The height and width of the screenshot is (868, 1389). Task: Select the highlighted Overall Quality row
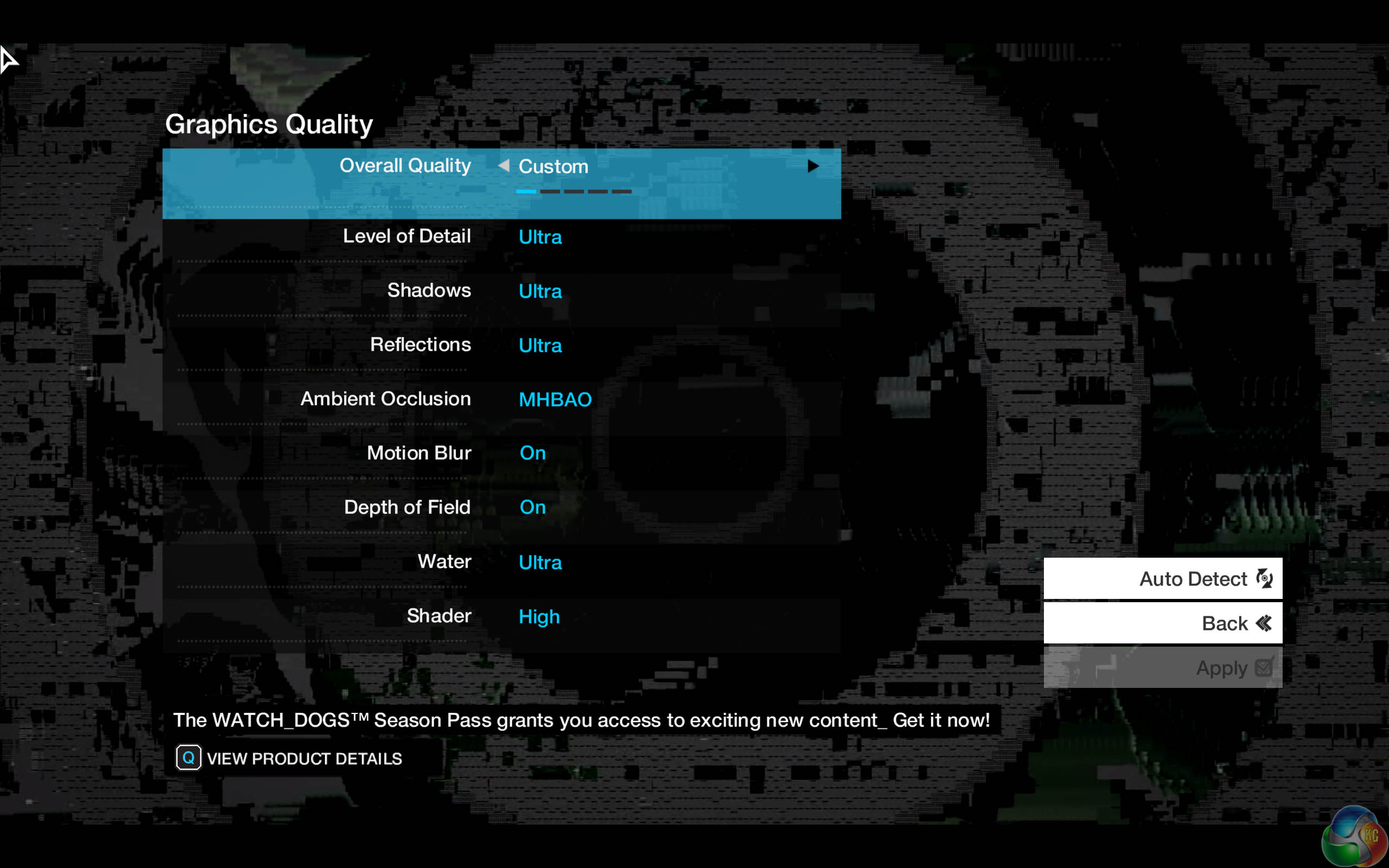(x=405, y=166)
